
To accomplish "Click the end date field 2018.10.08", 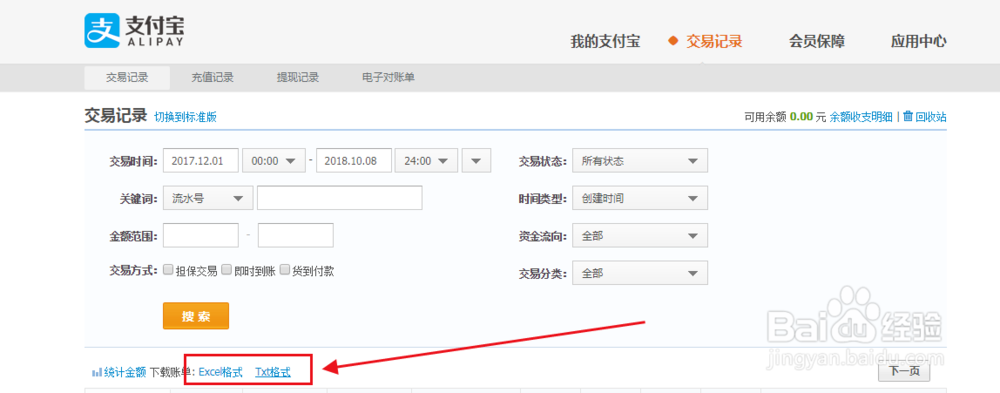I will (354, 161).
